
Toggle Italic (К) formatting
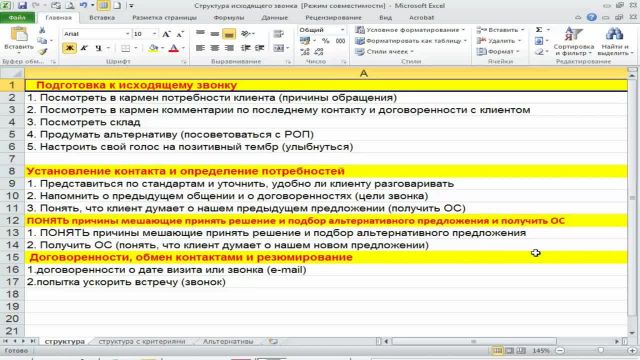tap(84, 48)
